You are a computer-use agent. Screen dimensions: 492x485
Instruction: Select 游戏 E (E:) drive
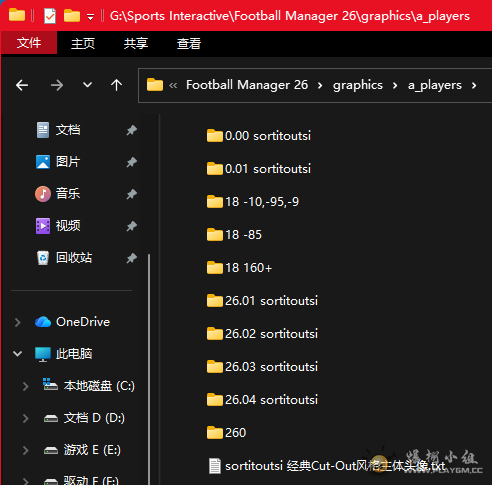point(92,450)
